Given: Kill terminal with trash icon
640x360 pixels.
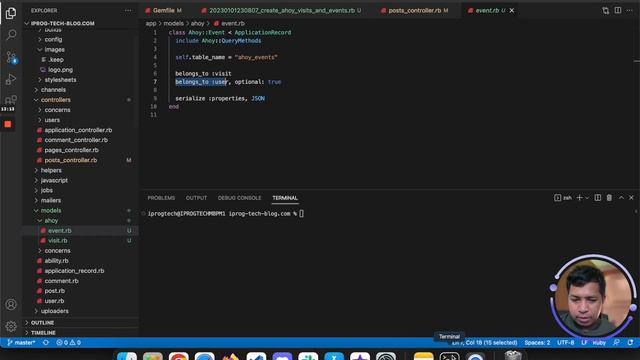Looking at the screenshot, I should point(609,198).
